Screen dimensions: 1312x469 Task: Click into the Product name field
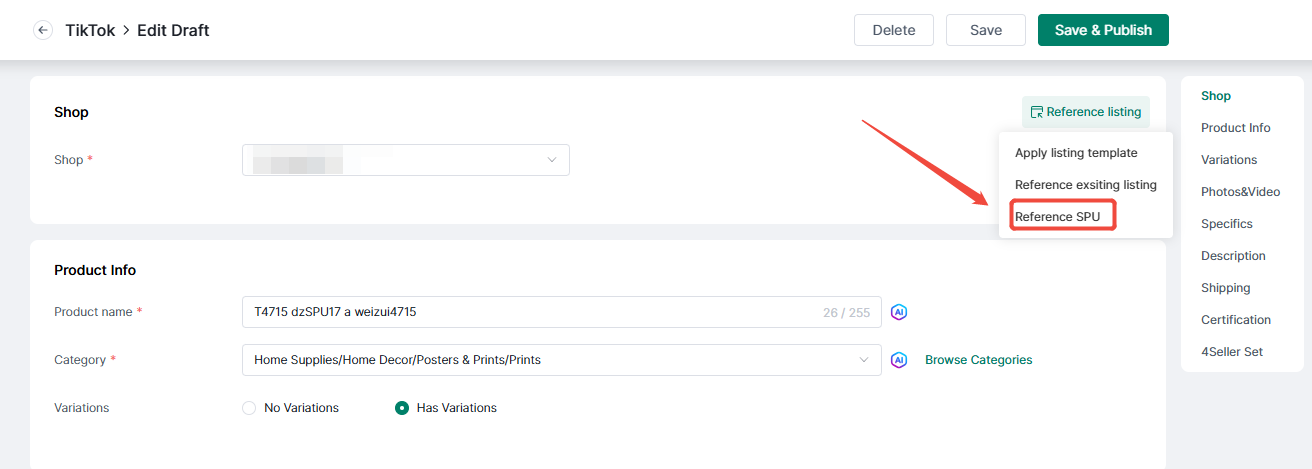pyautogui.click(x=562, y=312)
